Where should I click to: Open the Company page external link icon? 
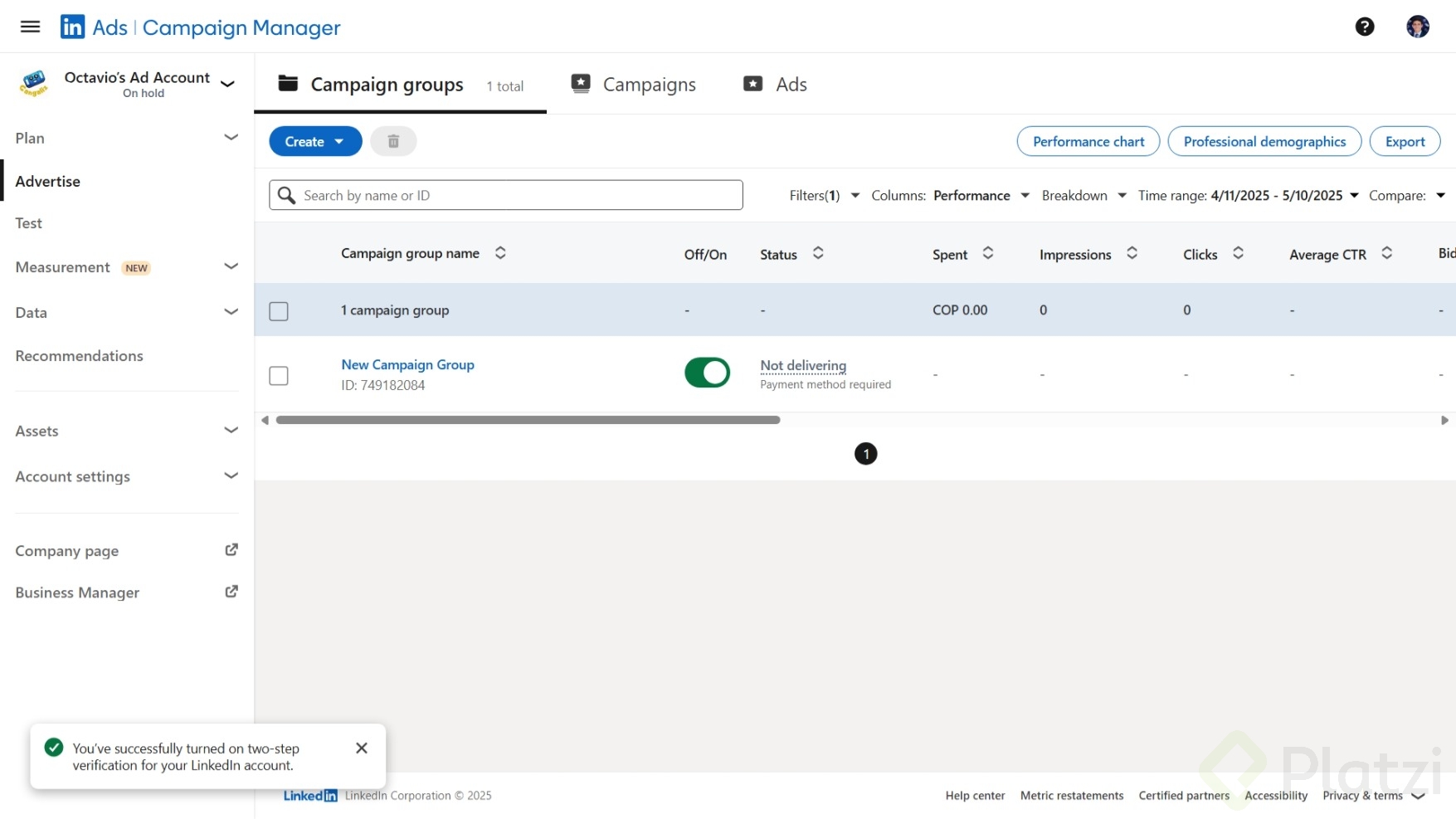(231, 550)
